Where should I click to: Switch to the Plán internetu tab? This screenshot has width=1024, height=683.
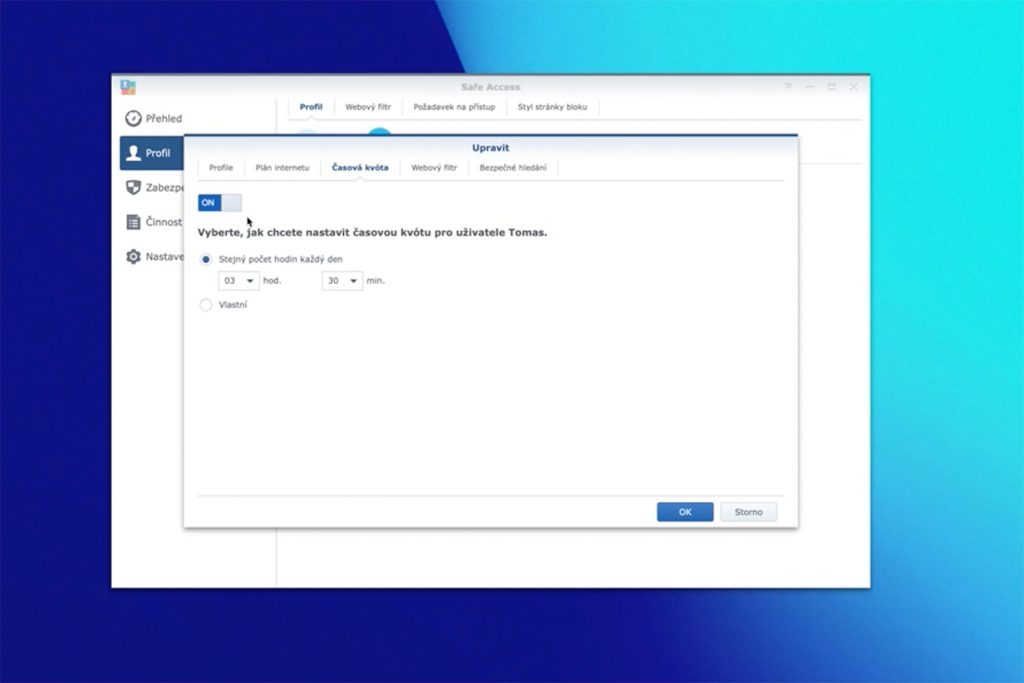point(282,168)
